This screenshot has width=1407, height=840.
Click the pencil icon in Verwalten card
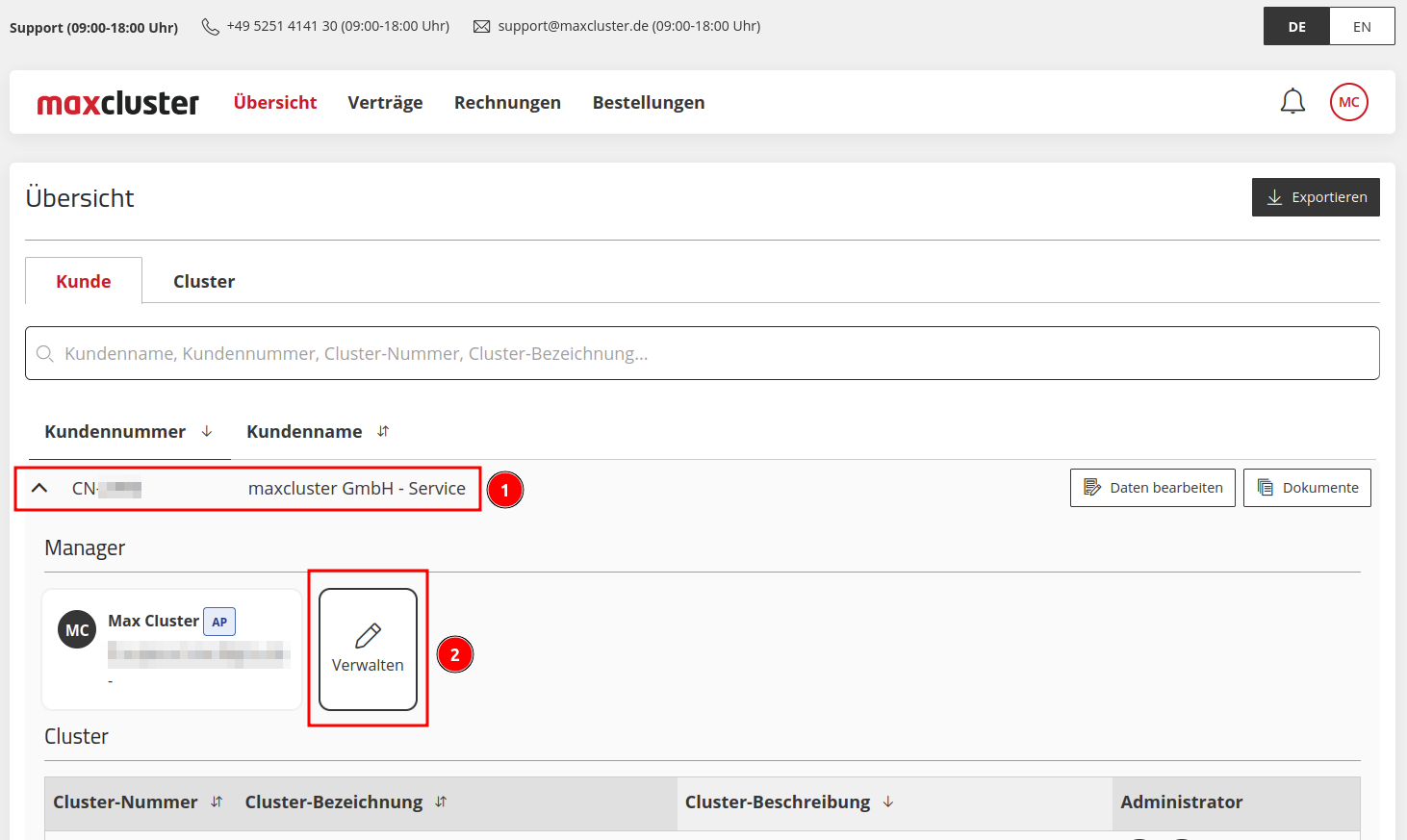pos(368,635)
